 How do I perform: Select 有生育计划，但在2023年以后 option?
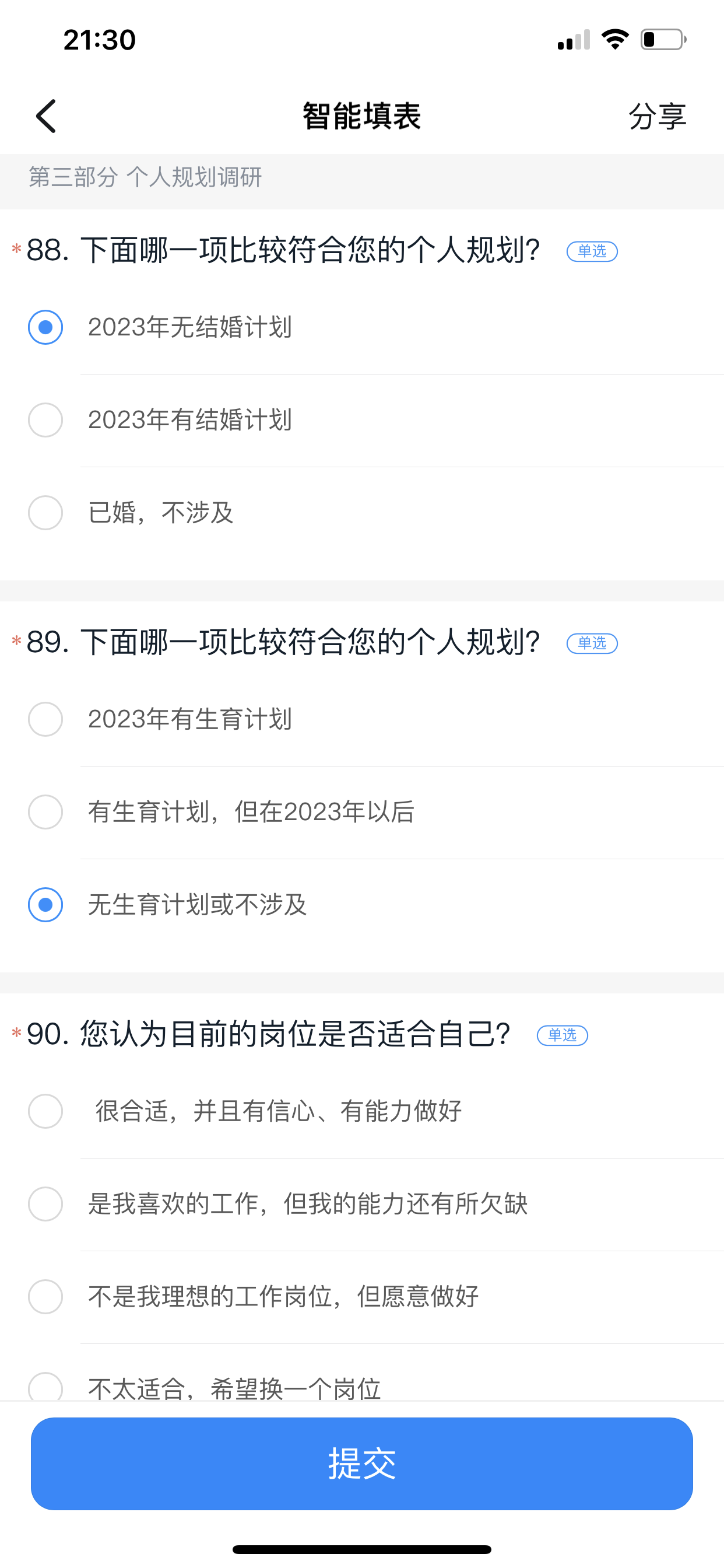[x=45, y=812]
